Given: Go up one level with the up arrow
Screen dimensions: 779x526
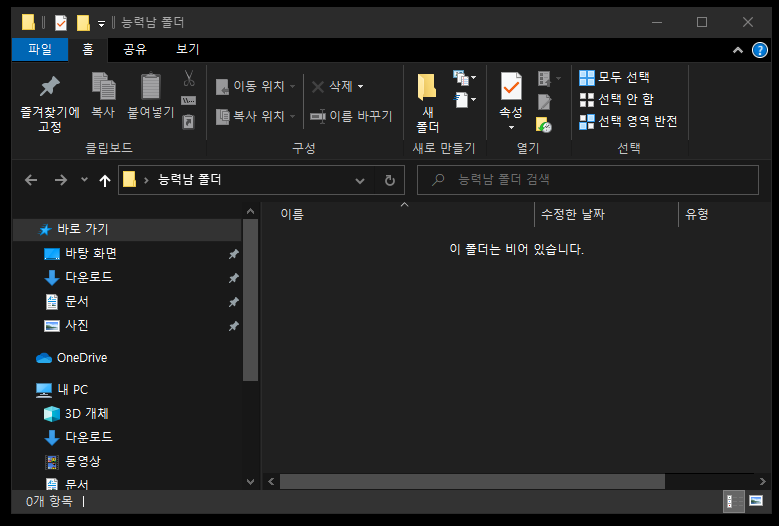Looking at the screenshot, I should pos(104,180).
